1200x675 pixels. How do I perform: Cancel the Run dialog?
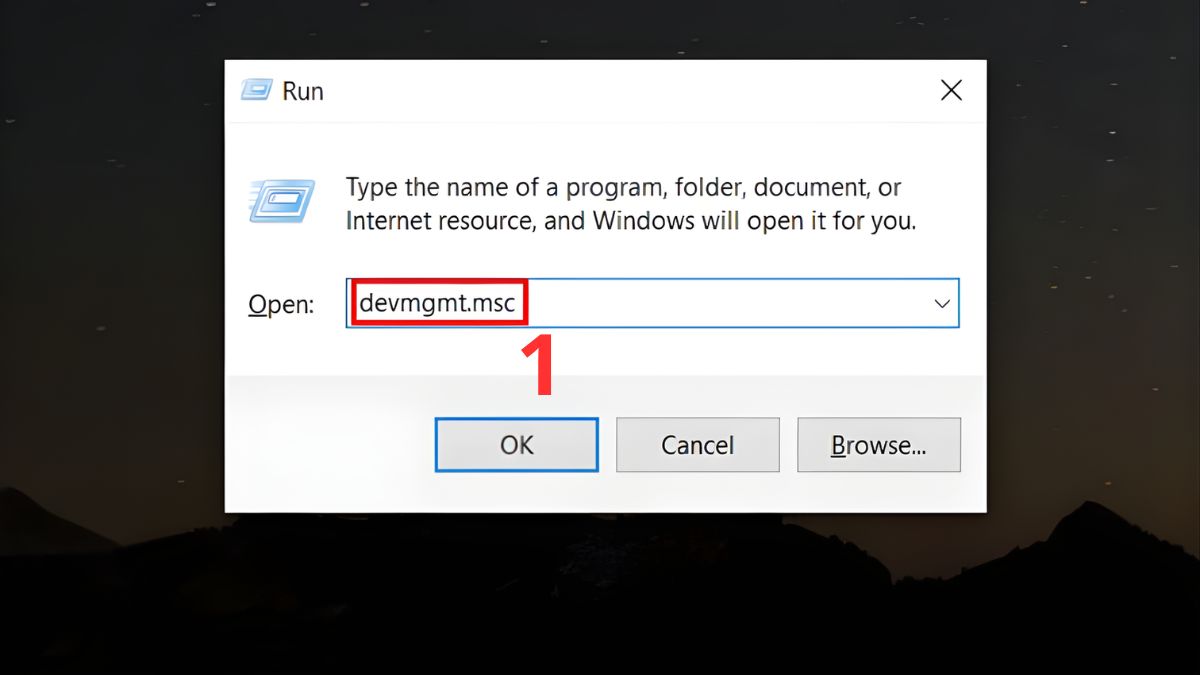tap(697, 445)
